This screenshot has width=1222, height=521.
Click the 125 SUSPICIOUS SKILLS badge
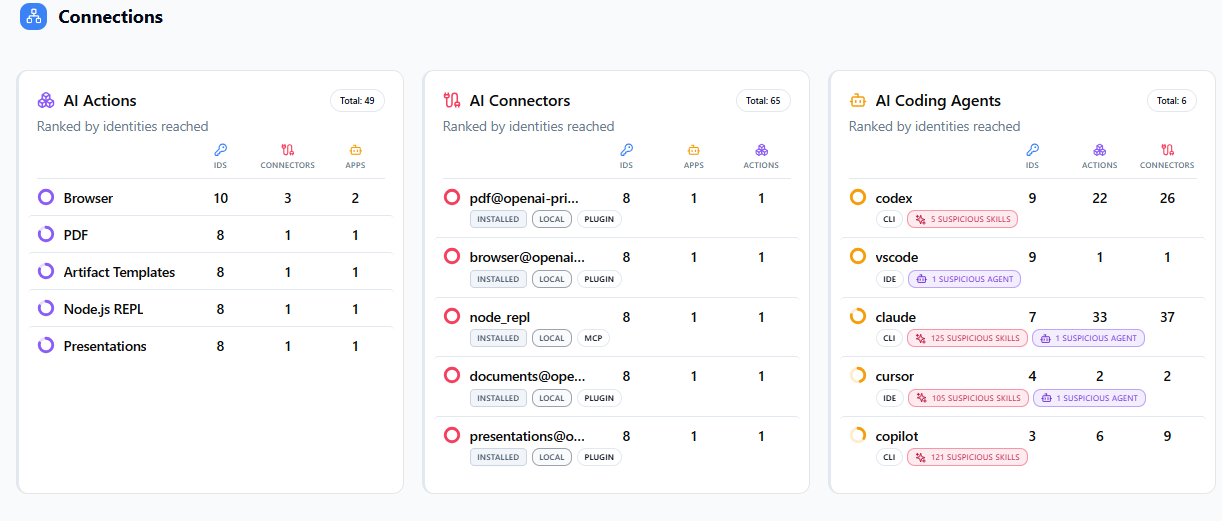tap(967, 338)
